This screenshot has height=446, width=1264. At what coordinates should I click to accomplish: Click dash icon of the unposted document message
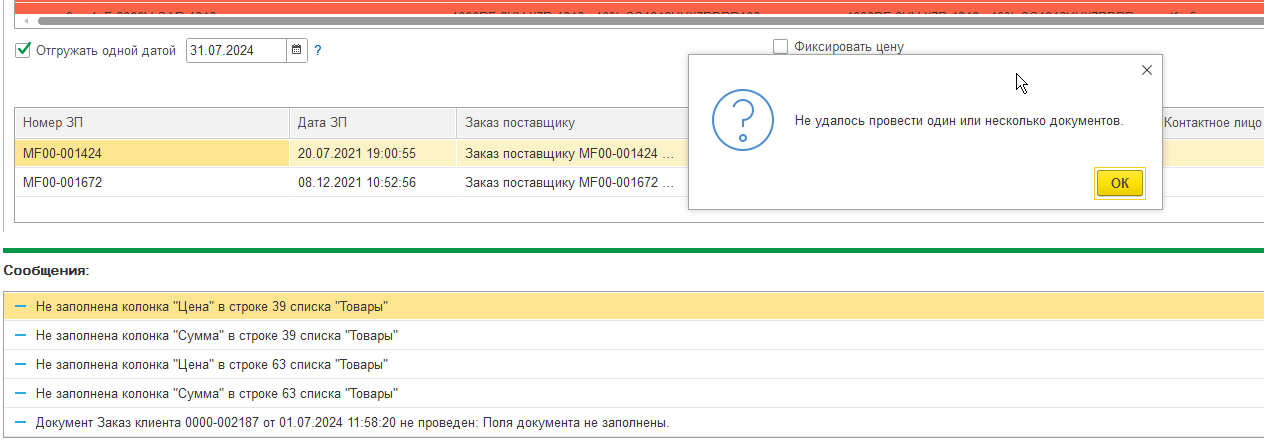[20, 422]
